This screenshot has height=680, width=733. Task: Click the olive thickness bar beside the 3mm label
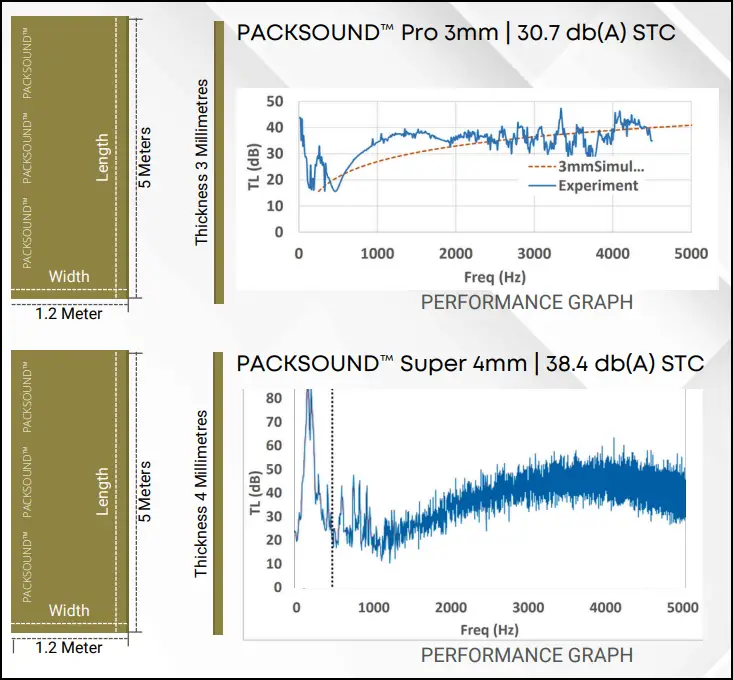(x=218, y=162)
